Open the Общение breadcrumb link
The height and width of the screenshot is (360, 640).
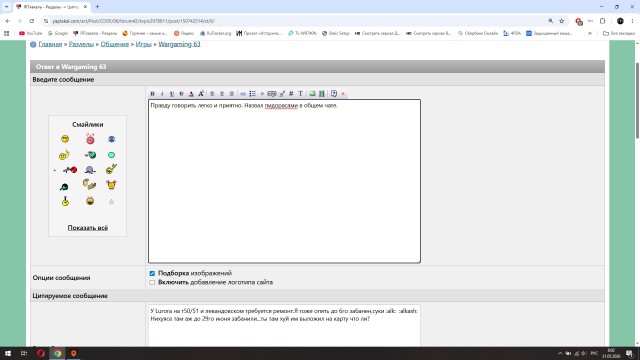[115, 44]
